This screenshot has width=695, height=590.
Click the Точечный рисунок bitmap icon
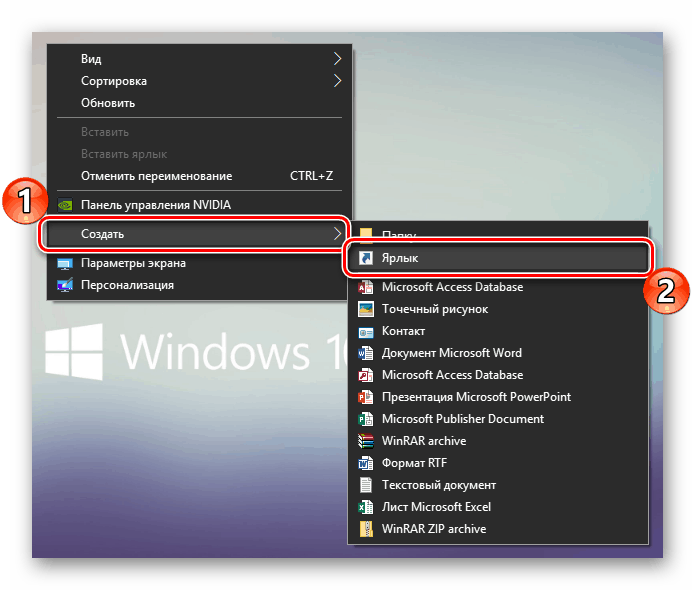366,309
